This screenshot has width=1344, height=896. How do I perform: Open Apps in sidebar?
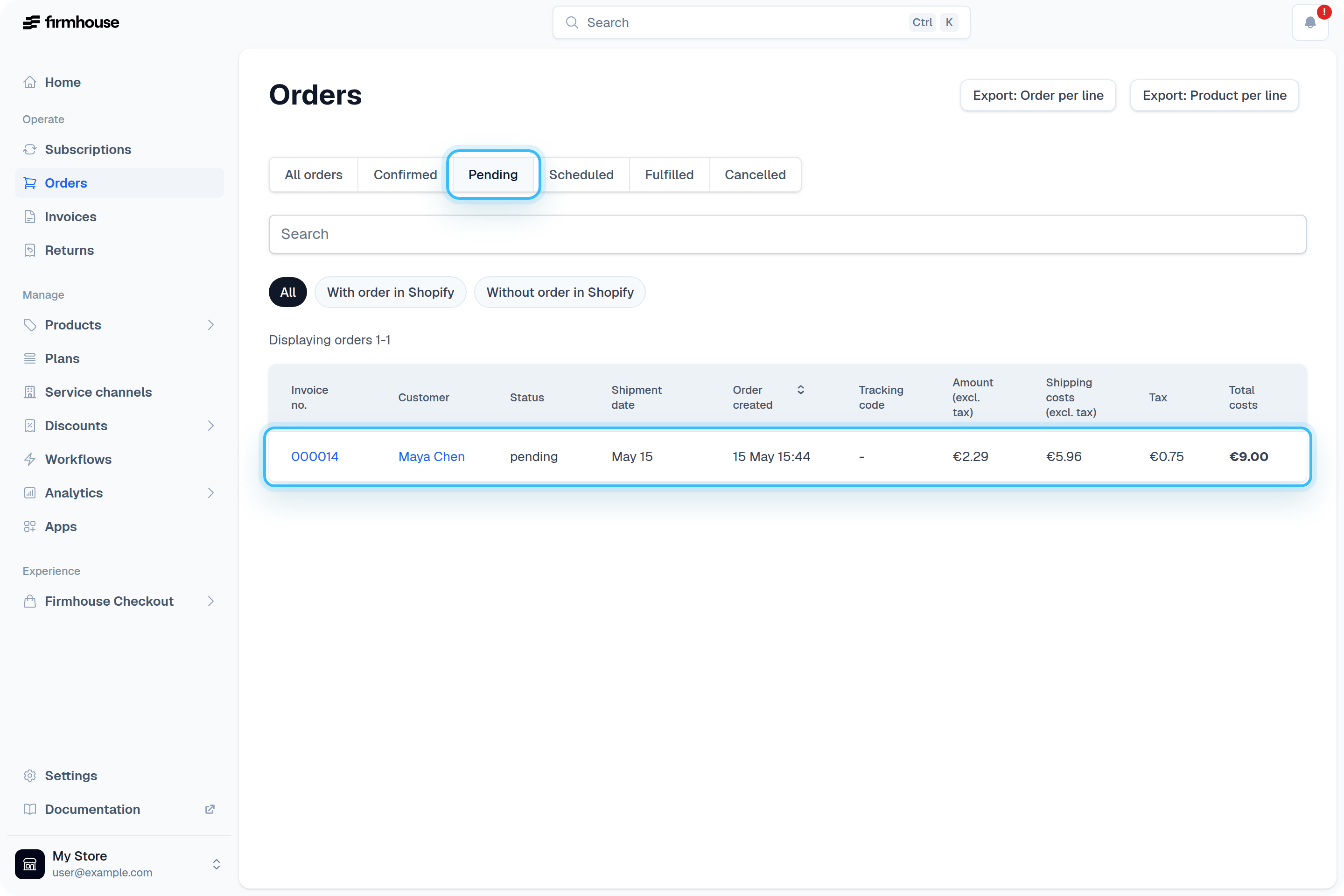point(119,526)
